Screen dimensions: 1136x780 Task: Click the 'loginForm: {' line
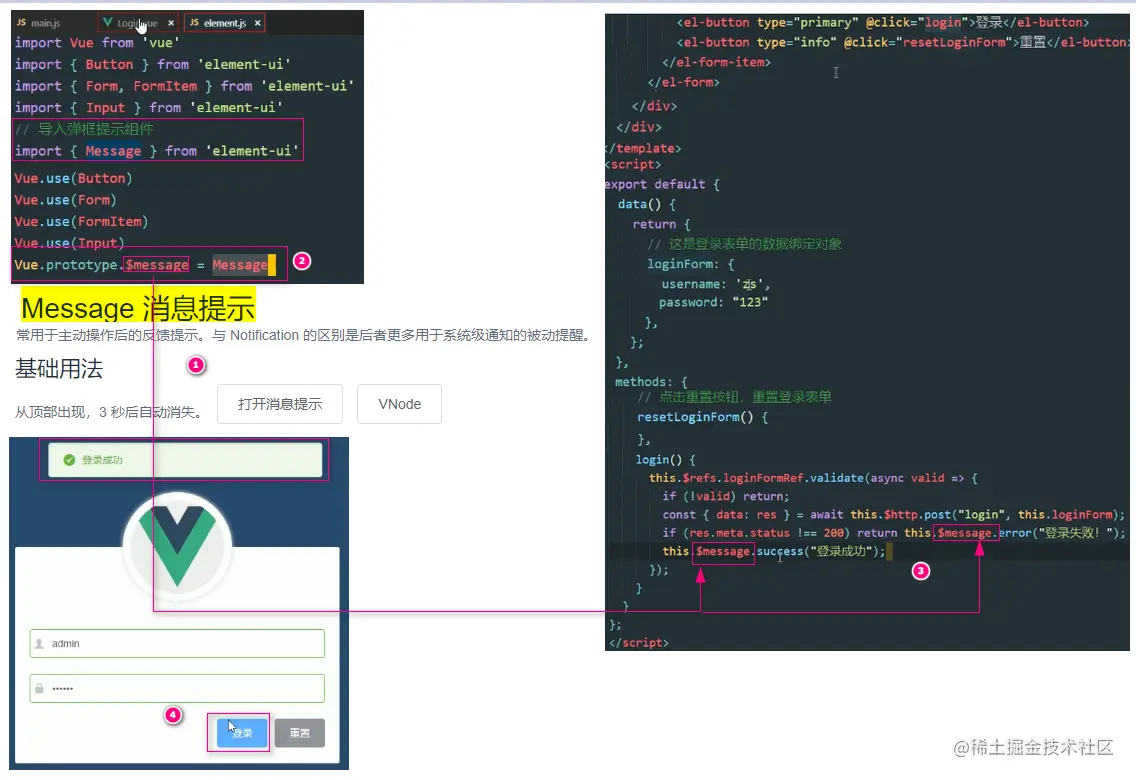tap(690, 264)
